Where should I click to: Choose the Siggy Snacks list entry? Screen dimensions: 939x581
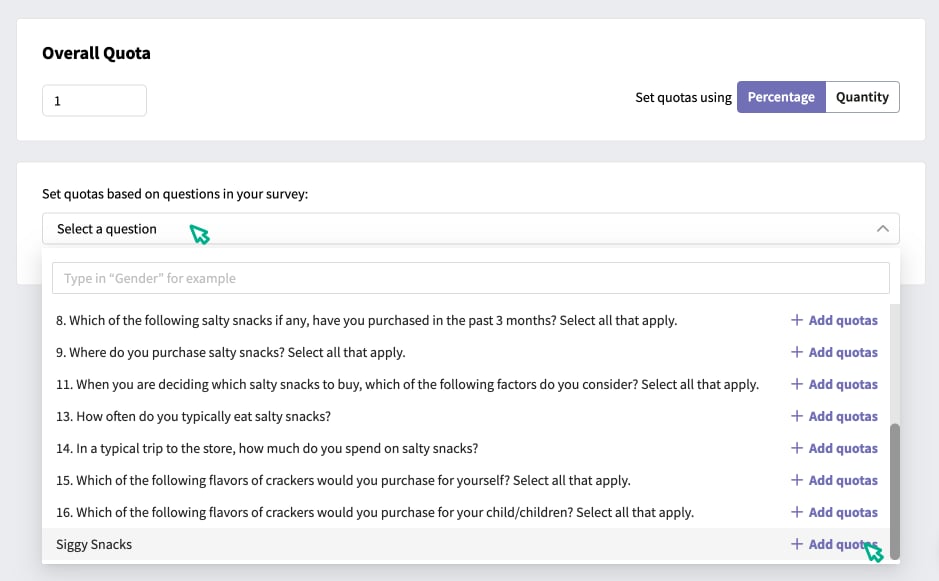pyautogui.click(x=94, y=544)
